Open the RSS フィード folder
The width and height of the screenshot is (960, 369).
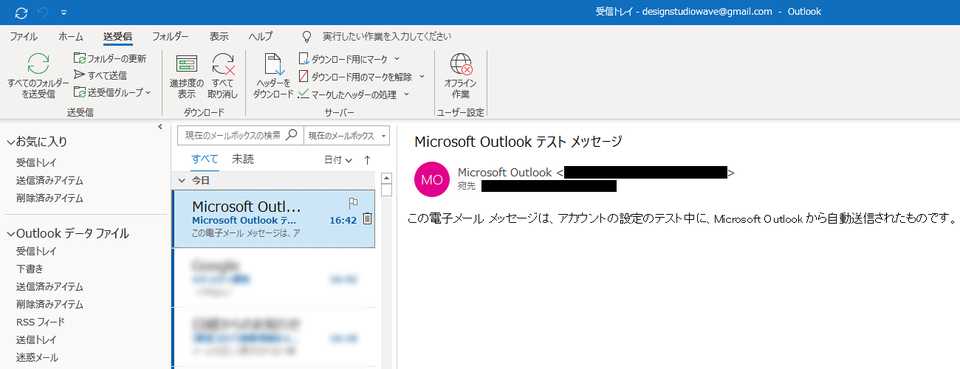40,322
